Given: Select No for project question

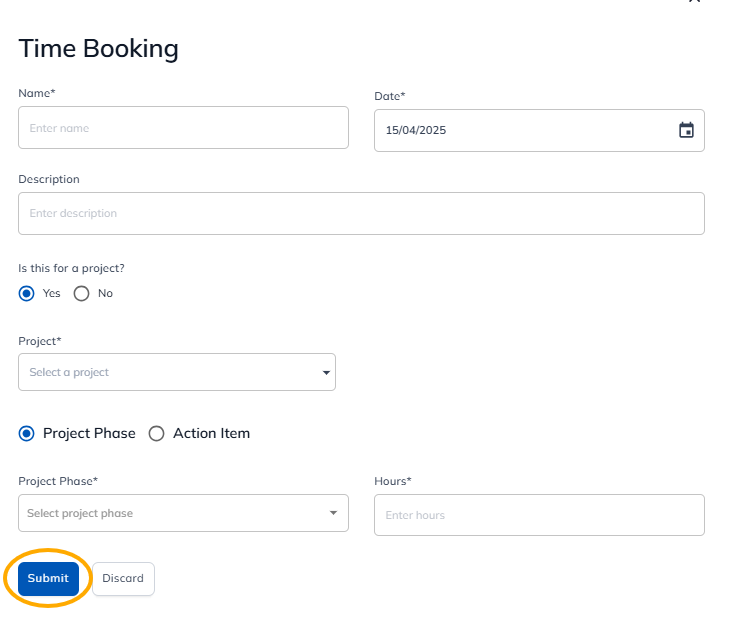Looking at the screenshot, I should (82, 294).
